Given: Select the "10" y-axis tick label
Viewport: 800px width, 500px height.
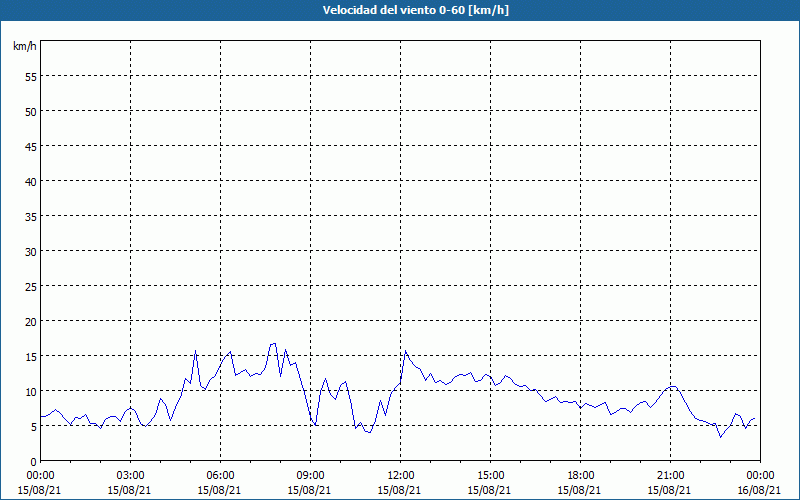Looking at the screenshot, I should point(31,391).
